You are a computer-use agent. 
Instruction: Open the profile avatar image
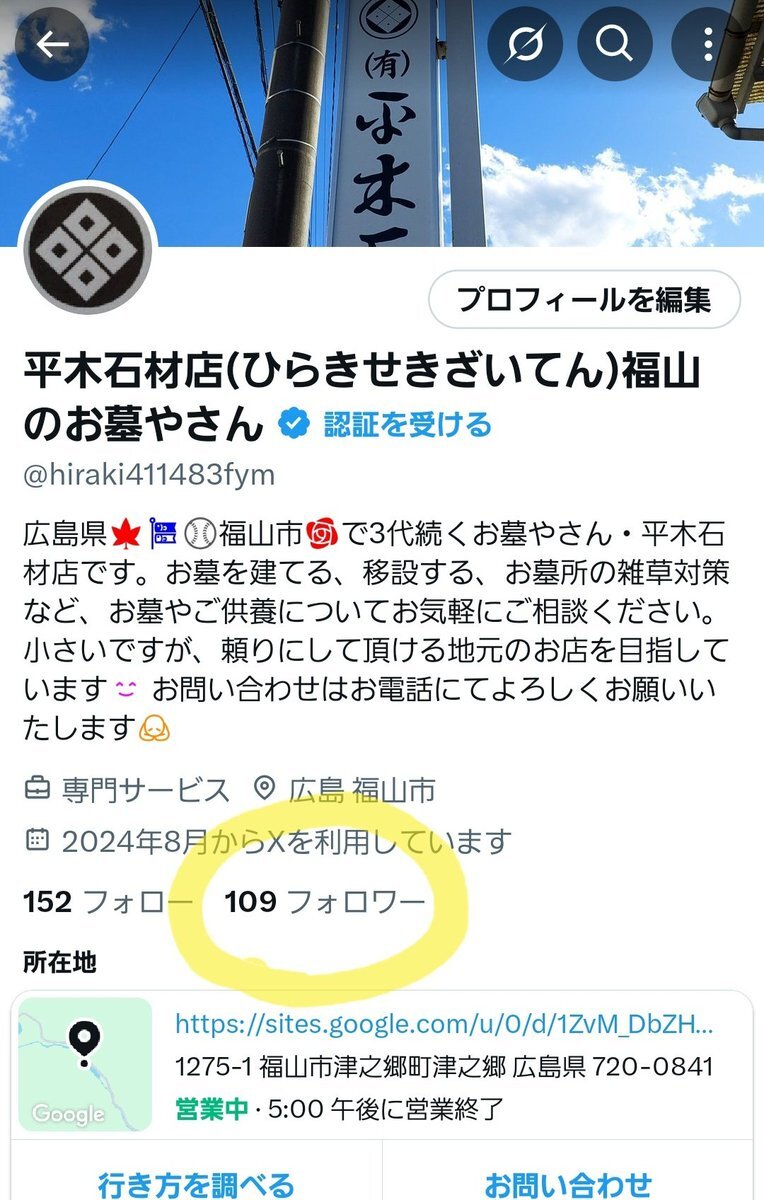pyautogui.click(x=90, y=248)
